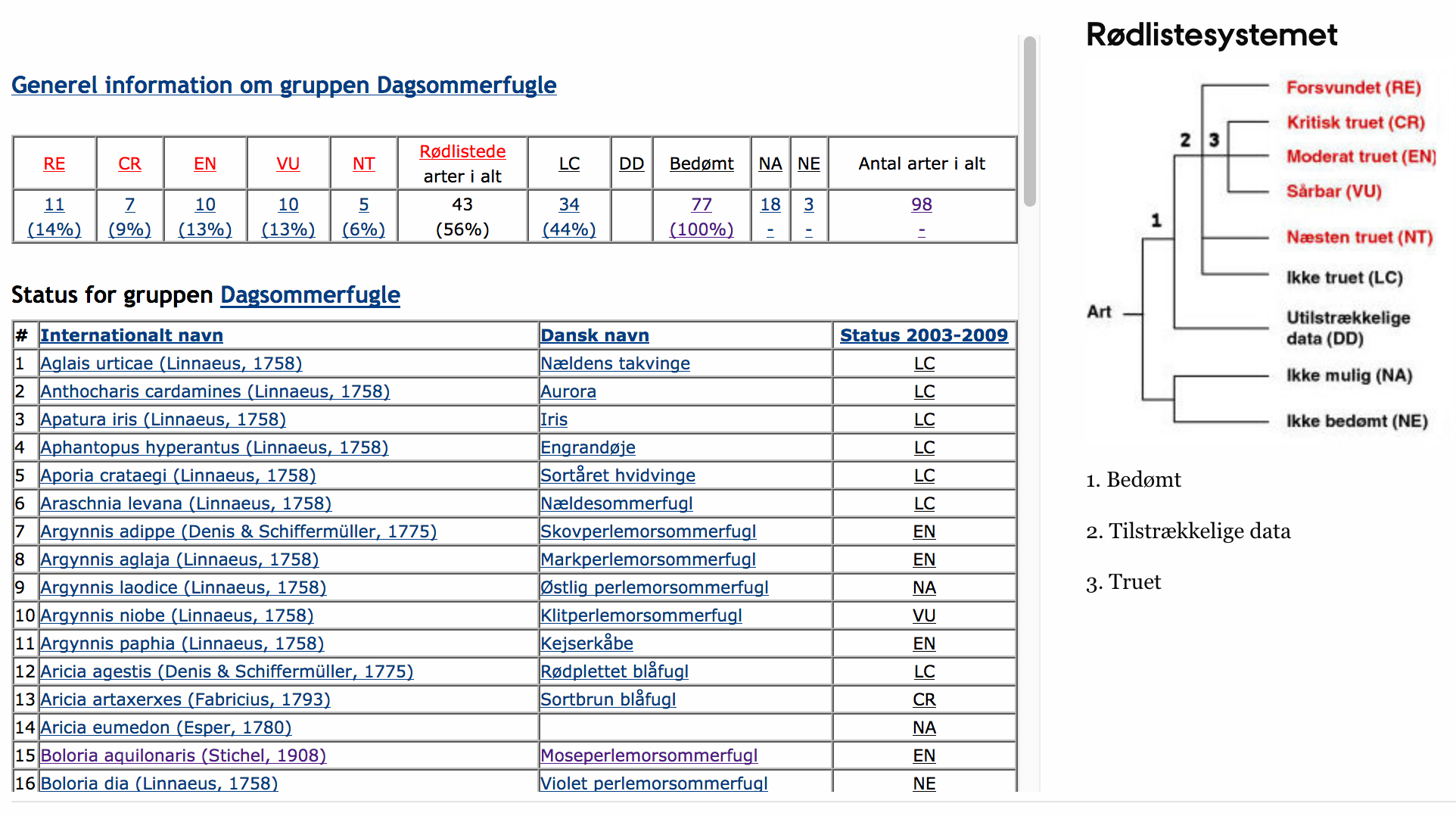Viewport: 1456px width, 816px height.
Task: Sort by Status 2003-2009 column
Action: tap(924, 335)
